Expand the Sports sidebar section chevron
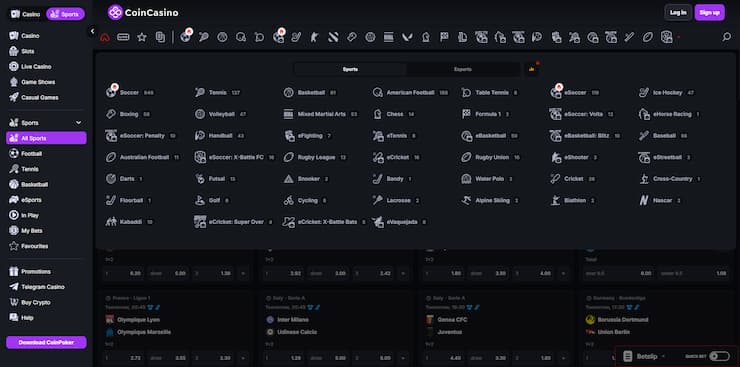 pos(78,123)
